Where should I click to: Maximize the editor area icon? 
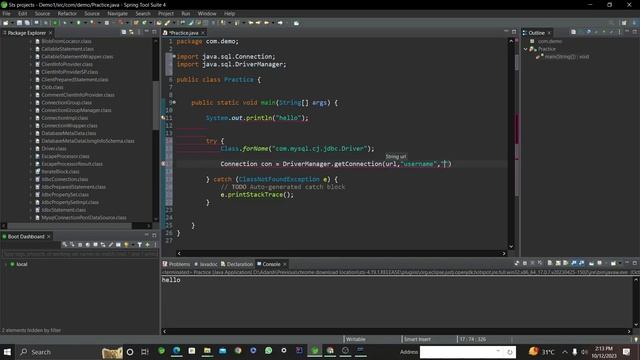514,32
